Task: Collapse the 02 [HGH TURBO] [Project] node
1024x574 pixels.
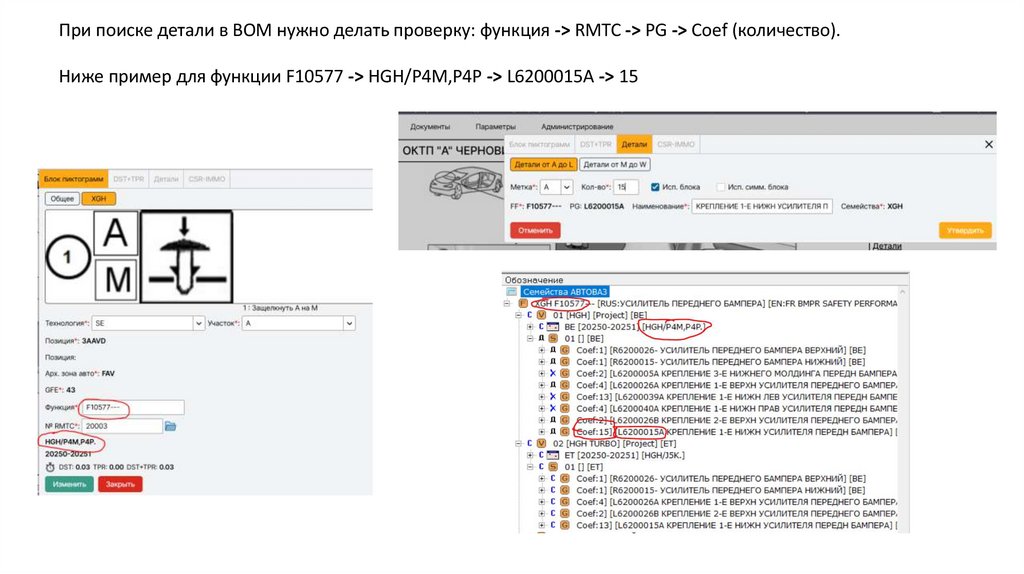Action: [x=519, y=443]
